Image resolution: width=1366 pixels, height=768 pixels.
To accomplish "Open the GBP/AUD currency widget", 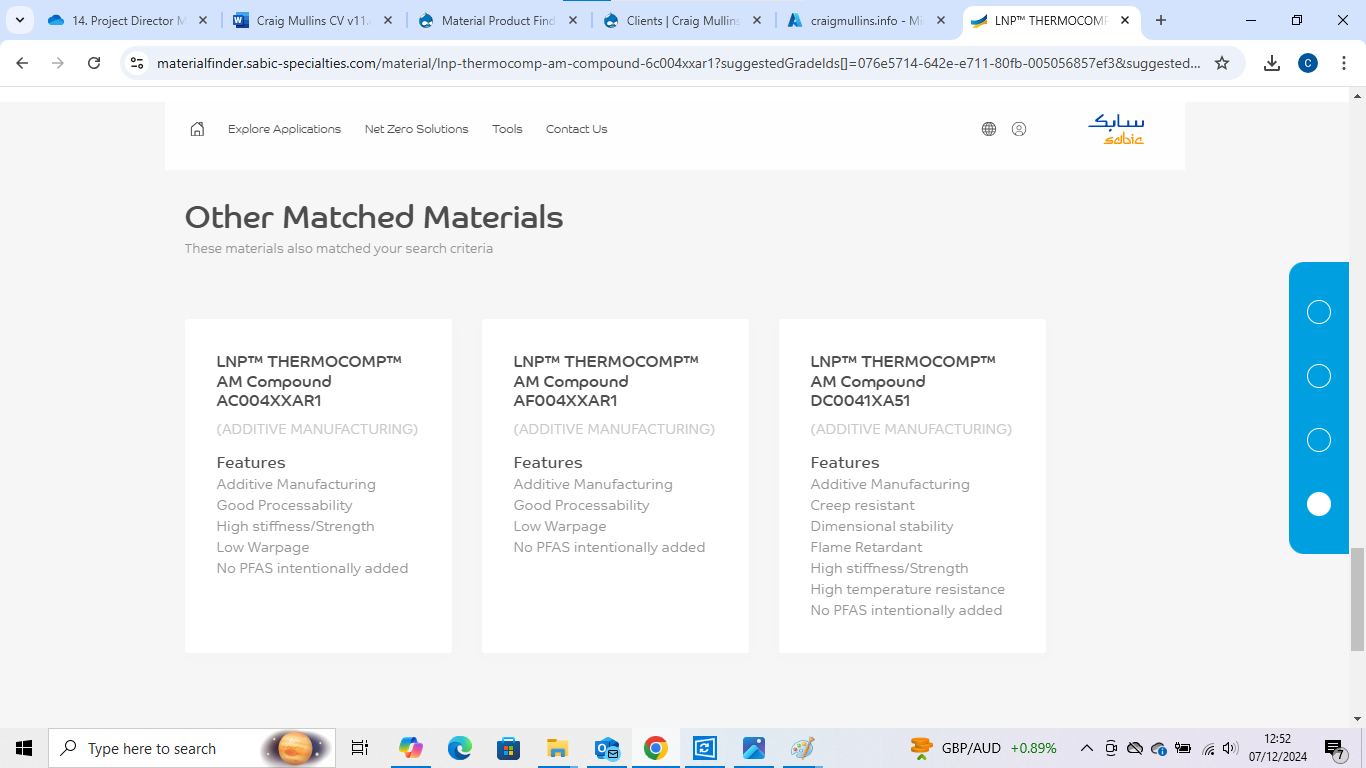I will click(983, 748).
